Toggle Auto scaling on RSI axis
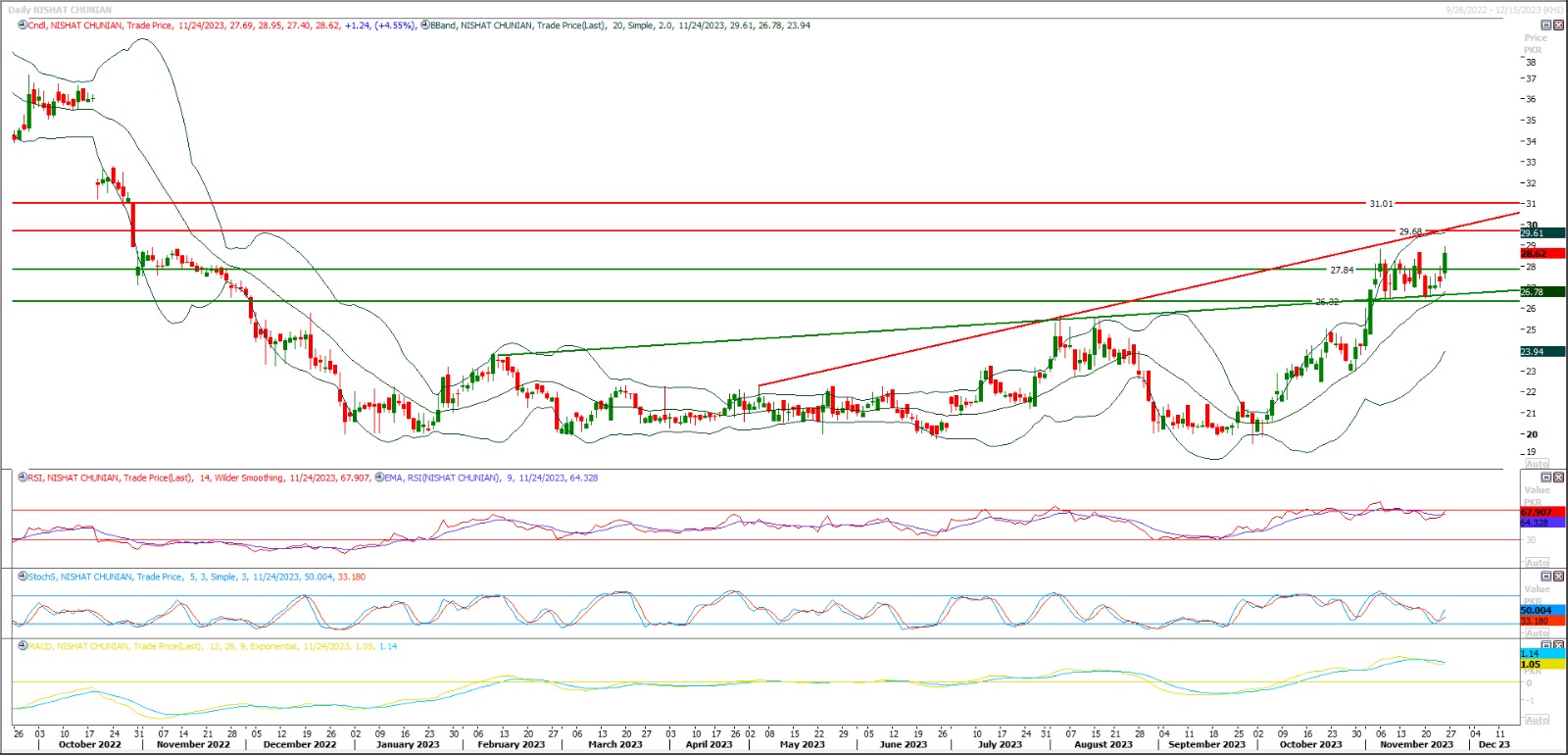This screenshot has width=1568, height=755. [x=1537, y=563]
